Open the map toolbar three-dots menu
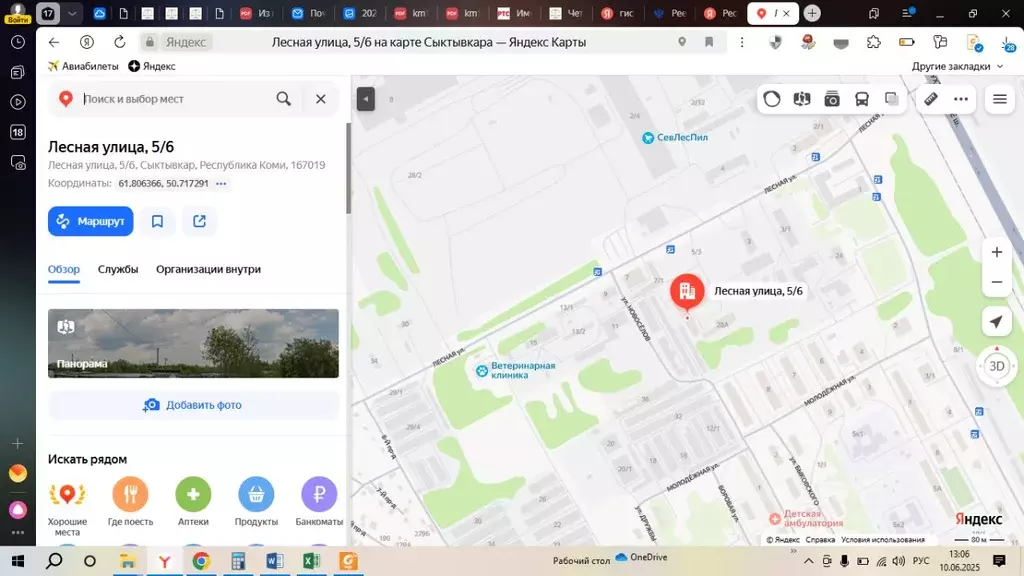 pyautogui.click(x=961, y=99)
